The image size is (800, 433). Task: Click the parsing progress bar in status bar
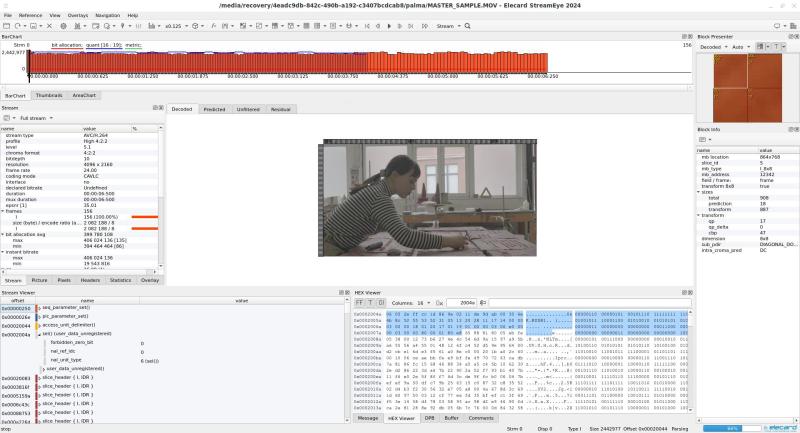[x=733, y=428]
